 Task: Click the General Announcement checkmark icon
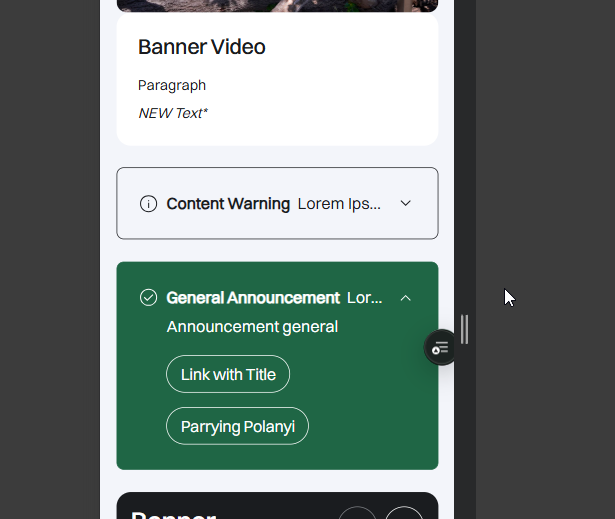(148, 298)
